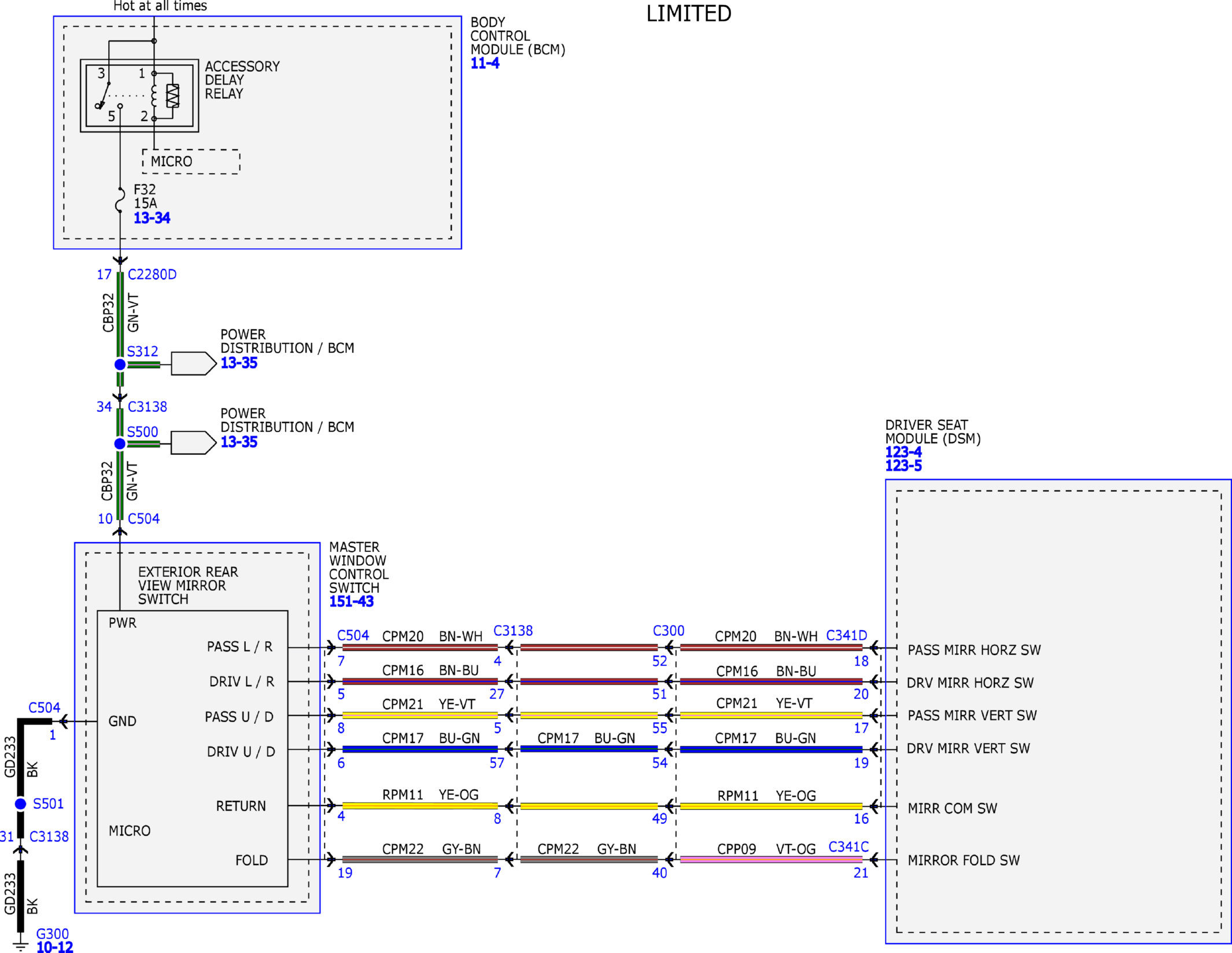Screen dimensions: 1232x953
Task: Follow the 13-35 link beside splice S500
Action: pos(239,442)
